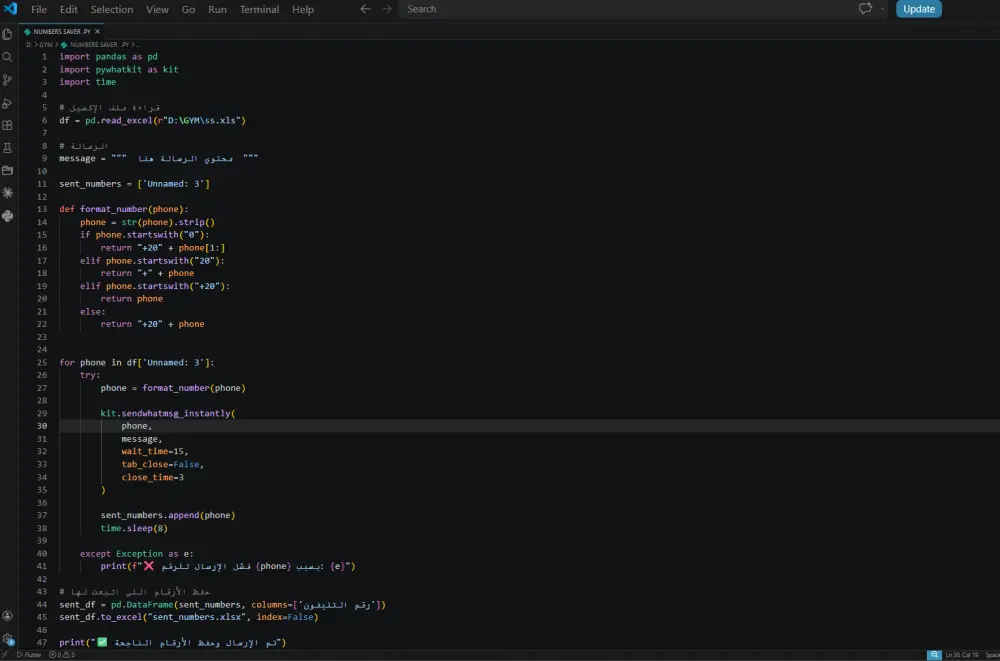Click the Flutter status bar item
The height and width of the screenshot is (661, 1000).
tap(29, 655)
